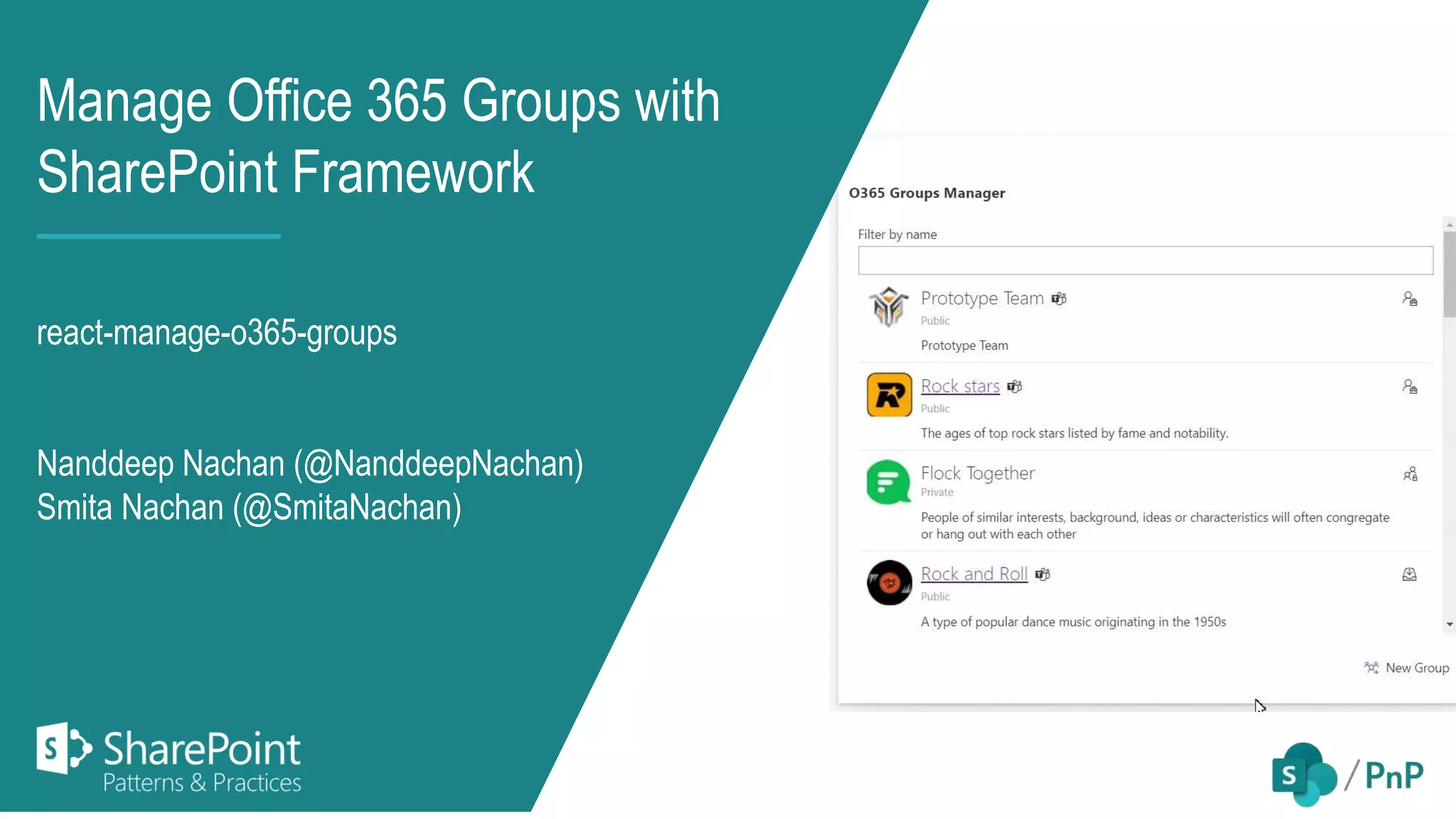1456x819 pixels.
Task: Click the membership icon on Rock stars row
Action: tap(1409, 387)
